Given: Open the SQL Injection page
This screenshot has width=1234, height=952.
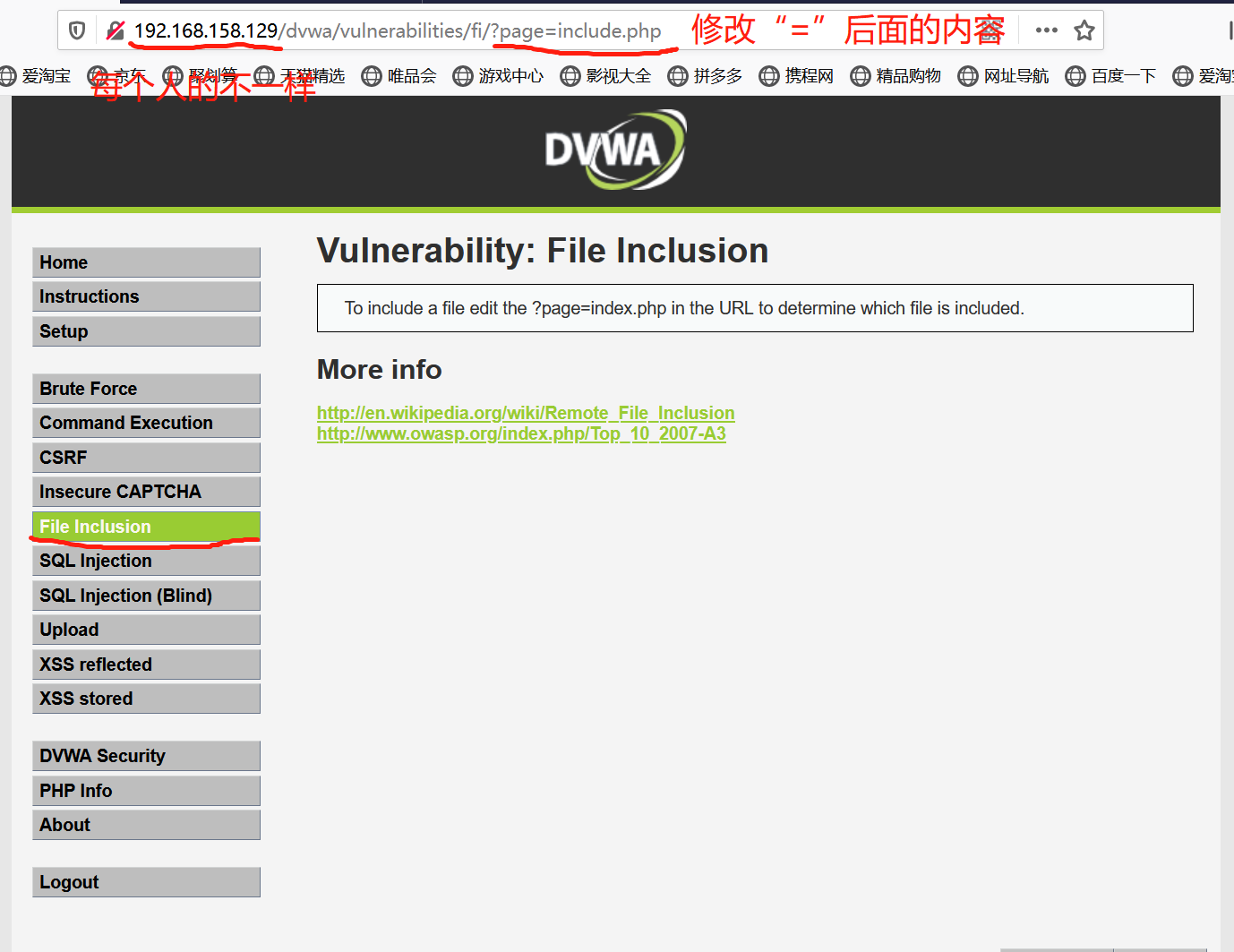Looking at the screenshot, I should (146, 561).
